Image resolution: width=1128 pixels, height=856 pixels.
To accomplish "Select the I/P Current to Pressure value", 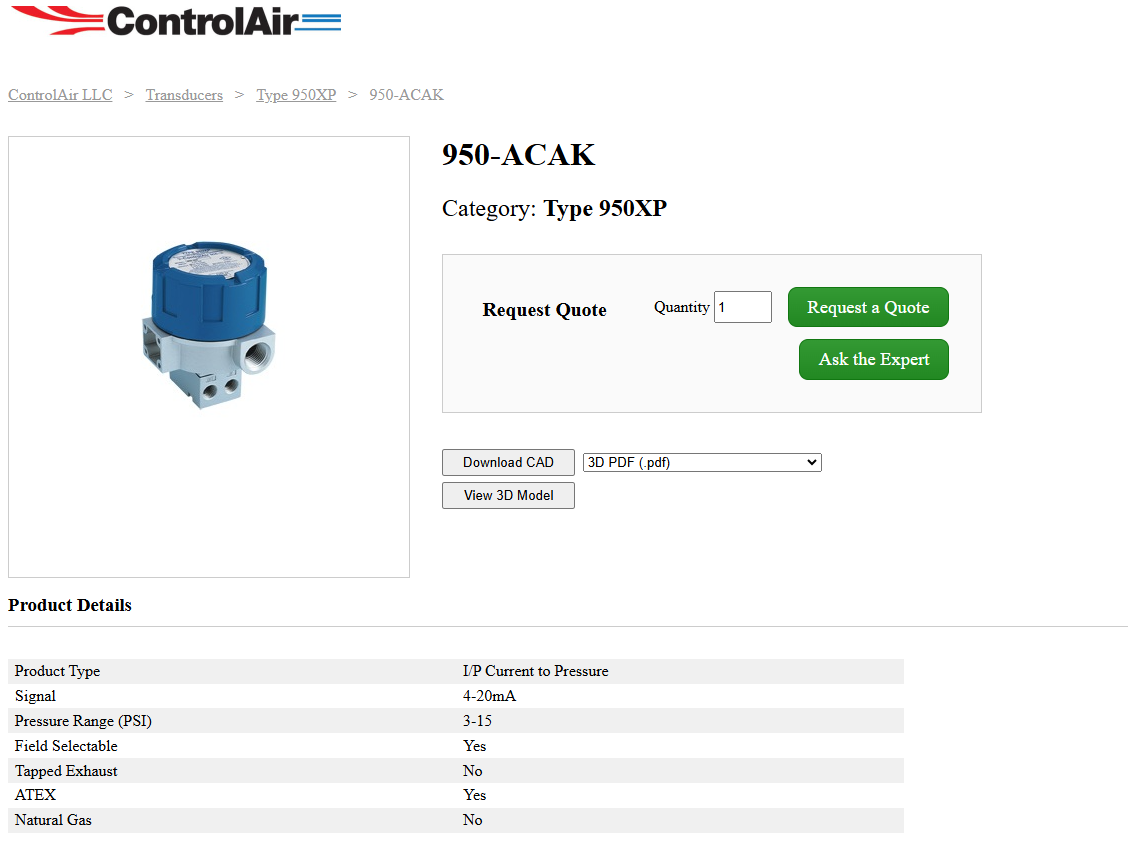I will coord(536,671).
